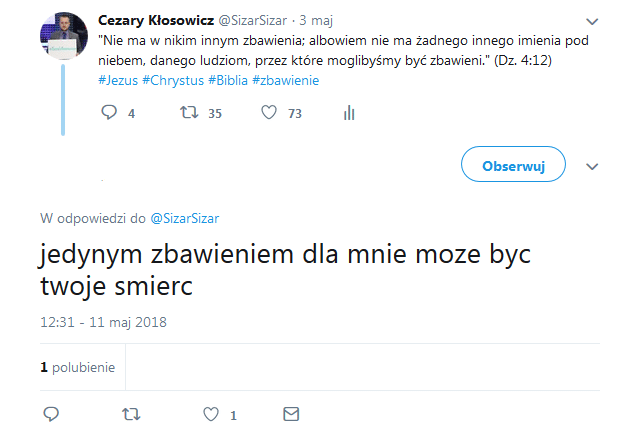Open dropdown chevron next to Obserwuj button
The height and width of the screenshot is (445, 637).
tap(592, 166)
